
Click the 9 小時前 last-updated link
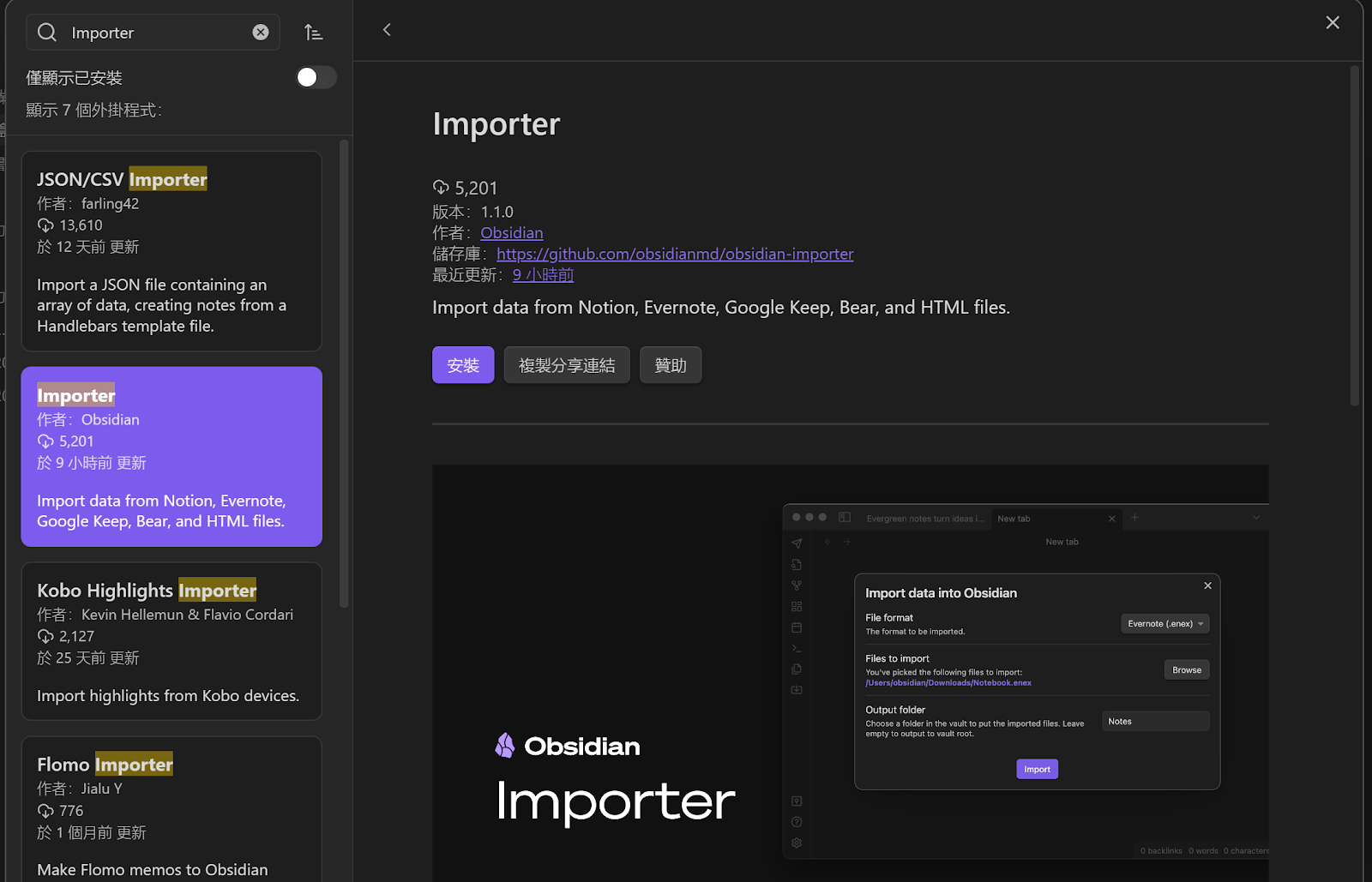[543, 275]
